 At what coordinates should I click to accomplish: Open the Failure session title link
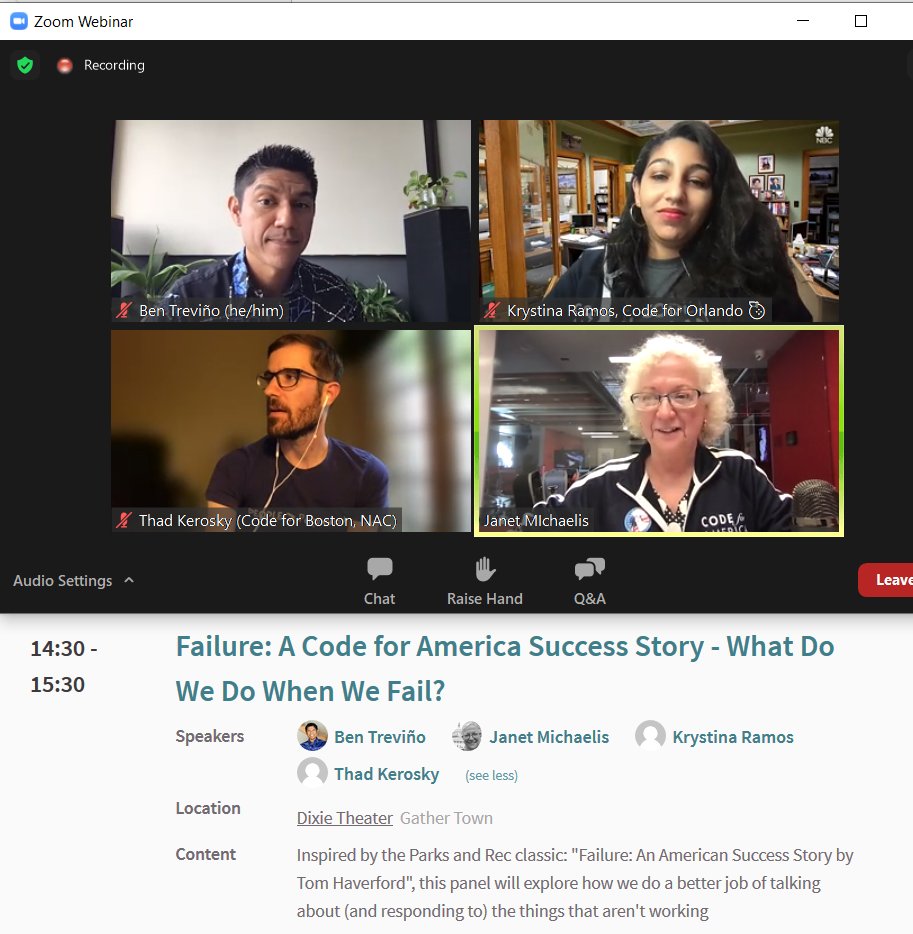pyautogui.click(x=504, y=669)
